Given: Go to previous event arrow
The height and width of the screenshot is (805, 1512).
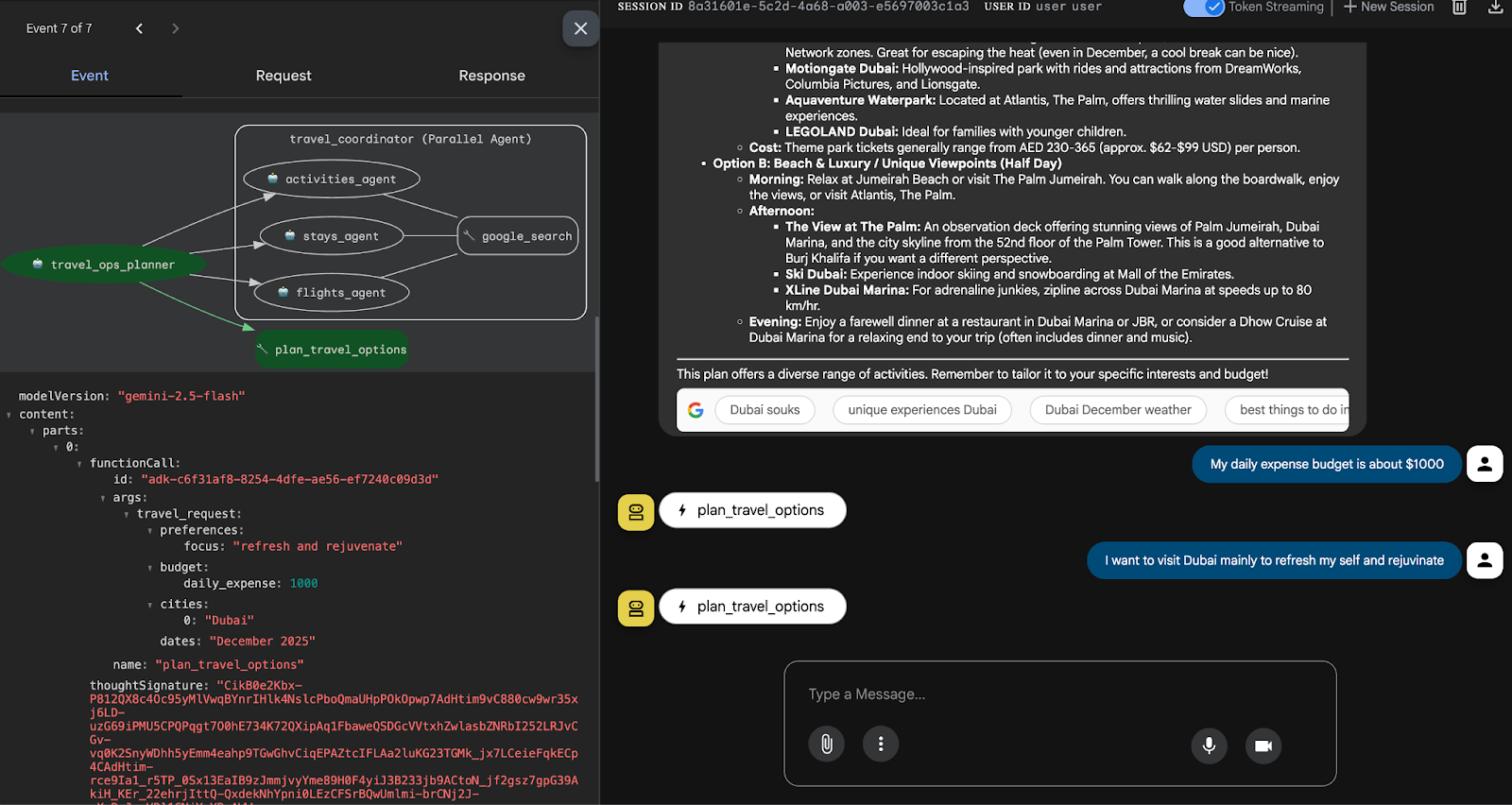Looking at the screenshot, I should (139, 28).
